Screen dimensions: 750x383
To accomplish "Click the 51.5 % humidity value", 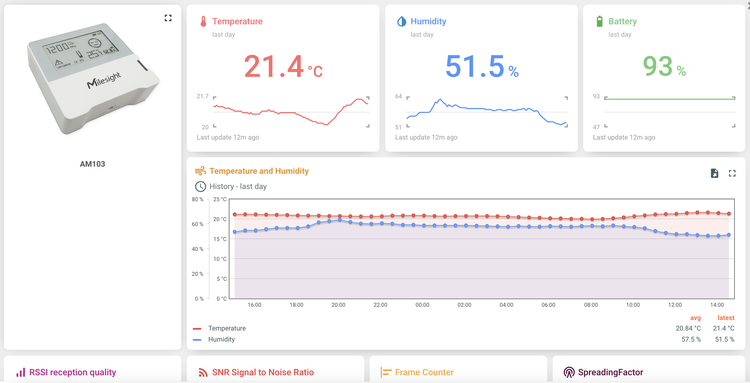I will tap(482, 66).
